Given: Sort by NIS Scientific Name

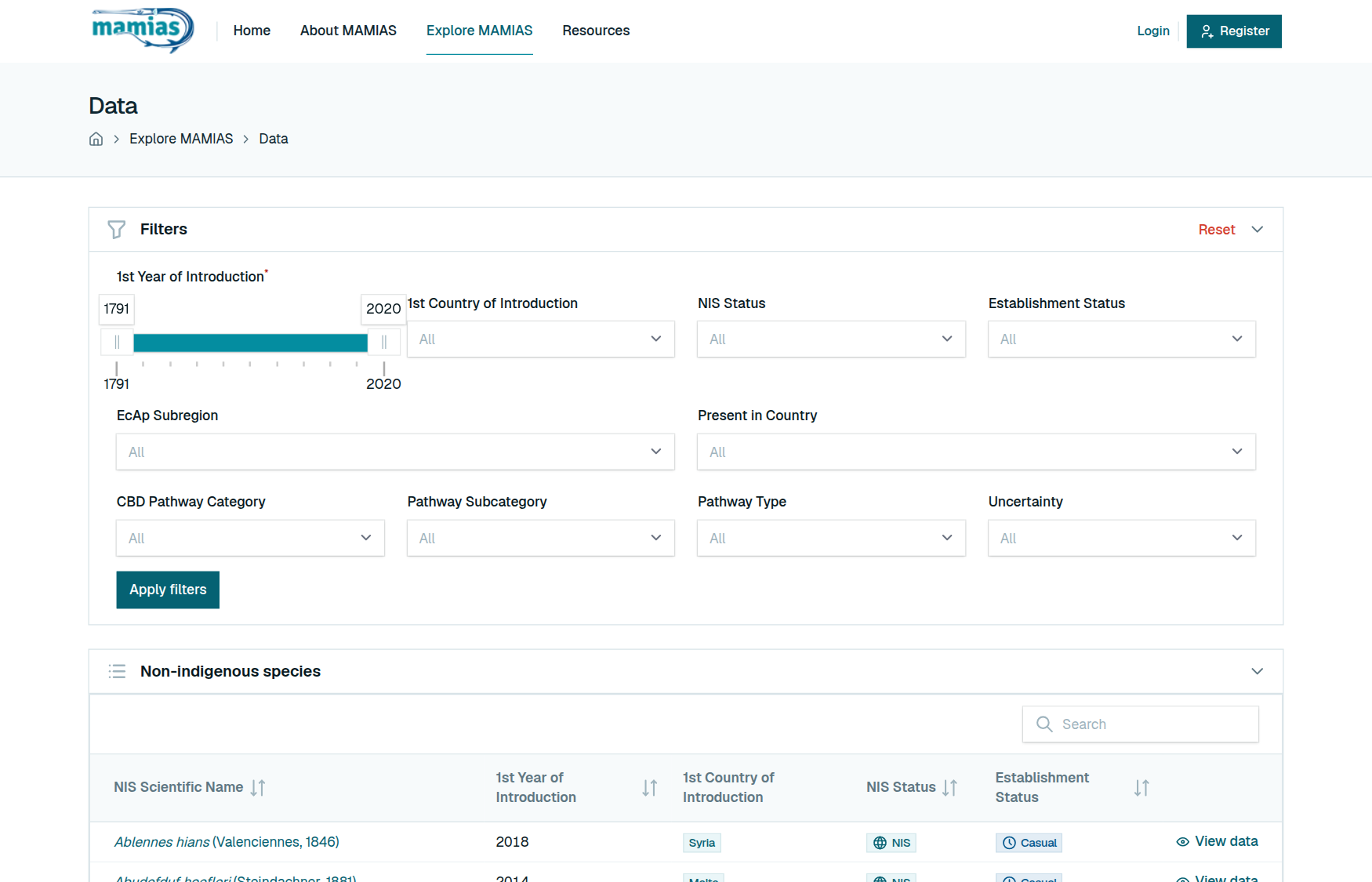Looking at the screenshot, I should (x=258, y=787).
